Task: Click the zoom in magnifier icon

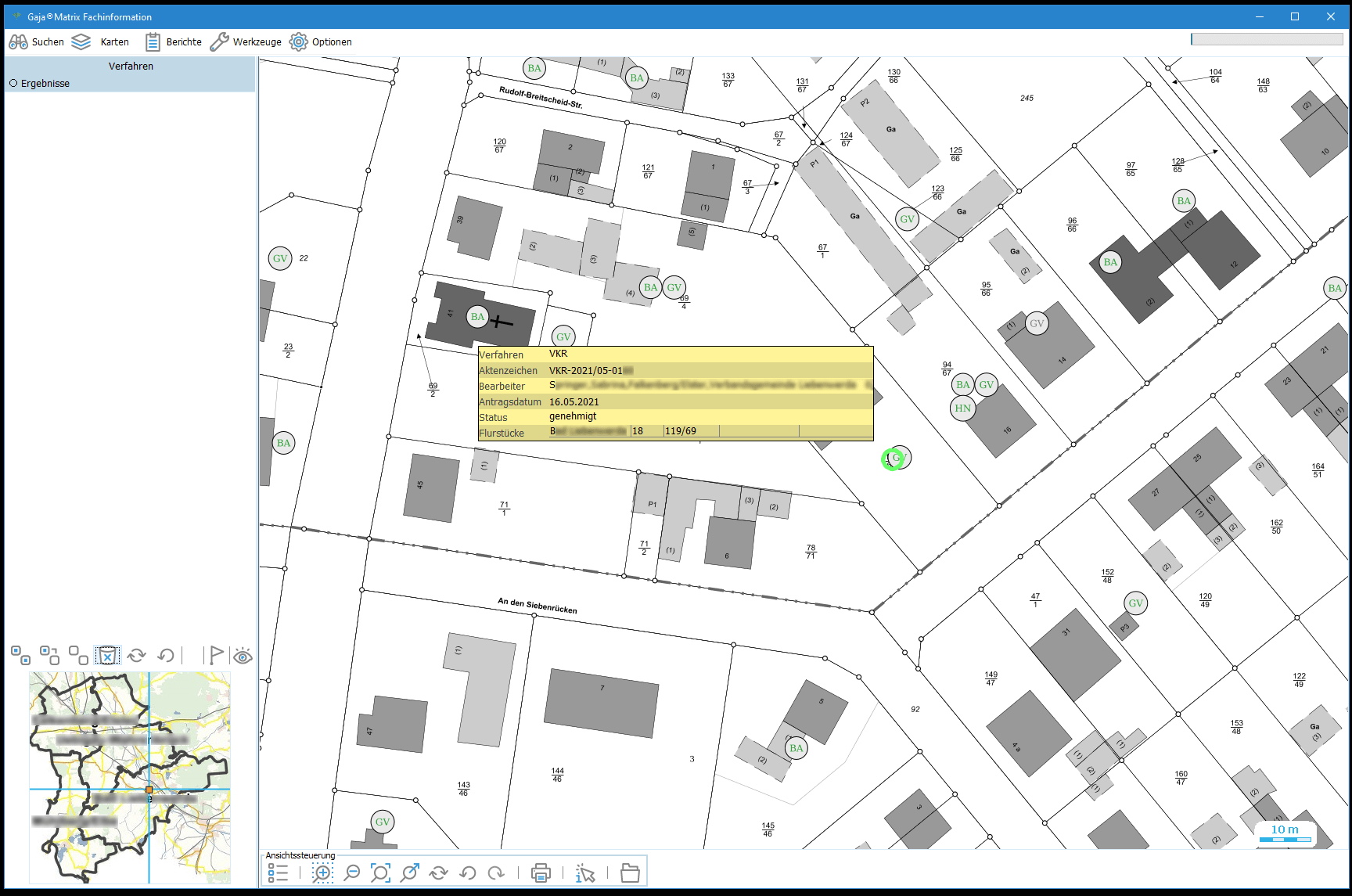Action: [x=322, y=873]
